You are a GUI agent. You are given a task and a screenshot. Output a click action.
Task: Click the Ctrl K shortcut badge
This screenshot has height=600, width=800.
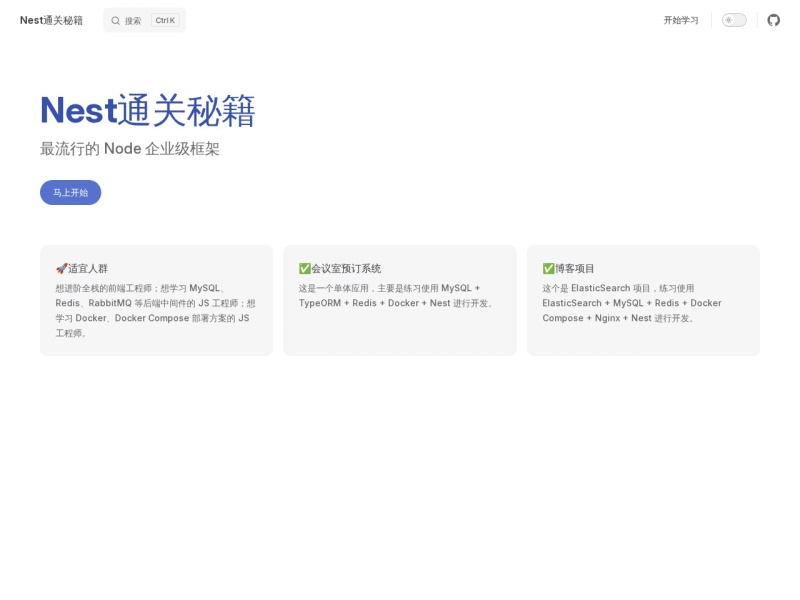pos(165,20)
